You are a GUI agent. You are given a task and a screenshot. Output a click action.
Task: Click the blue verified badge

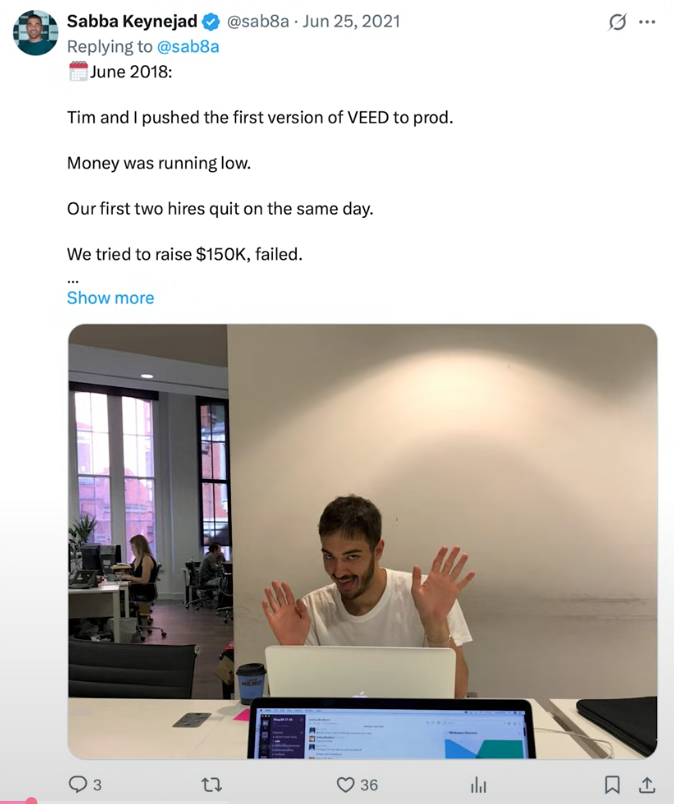(211, 22)
